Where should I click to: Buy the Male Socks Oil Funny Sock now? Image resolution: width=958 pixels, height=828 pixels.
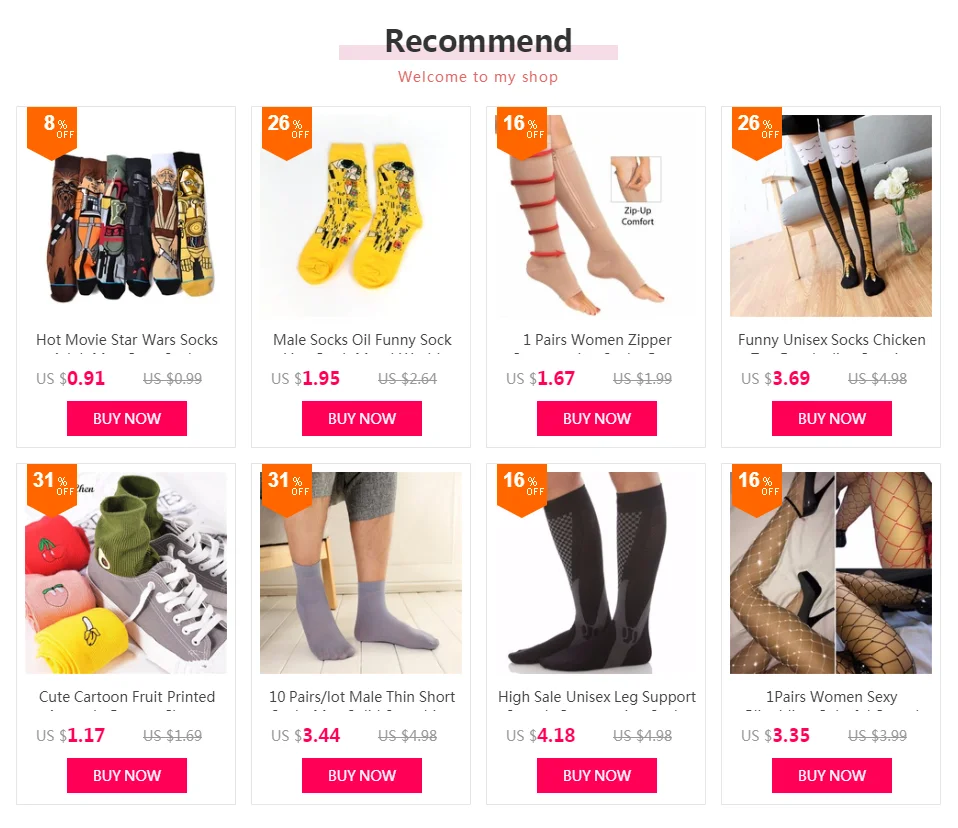pos(362,419)
